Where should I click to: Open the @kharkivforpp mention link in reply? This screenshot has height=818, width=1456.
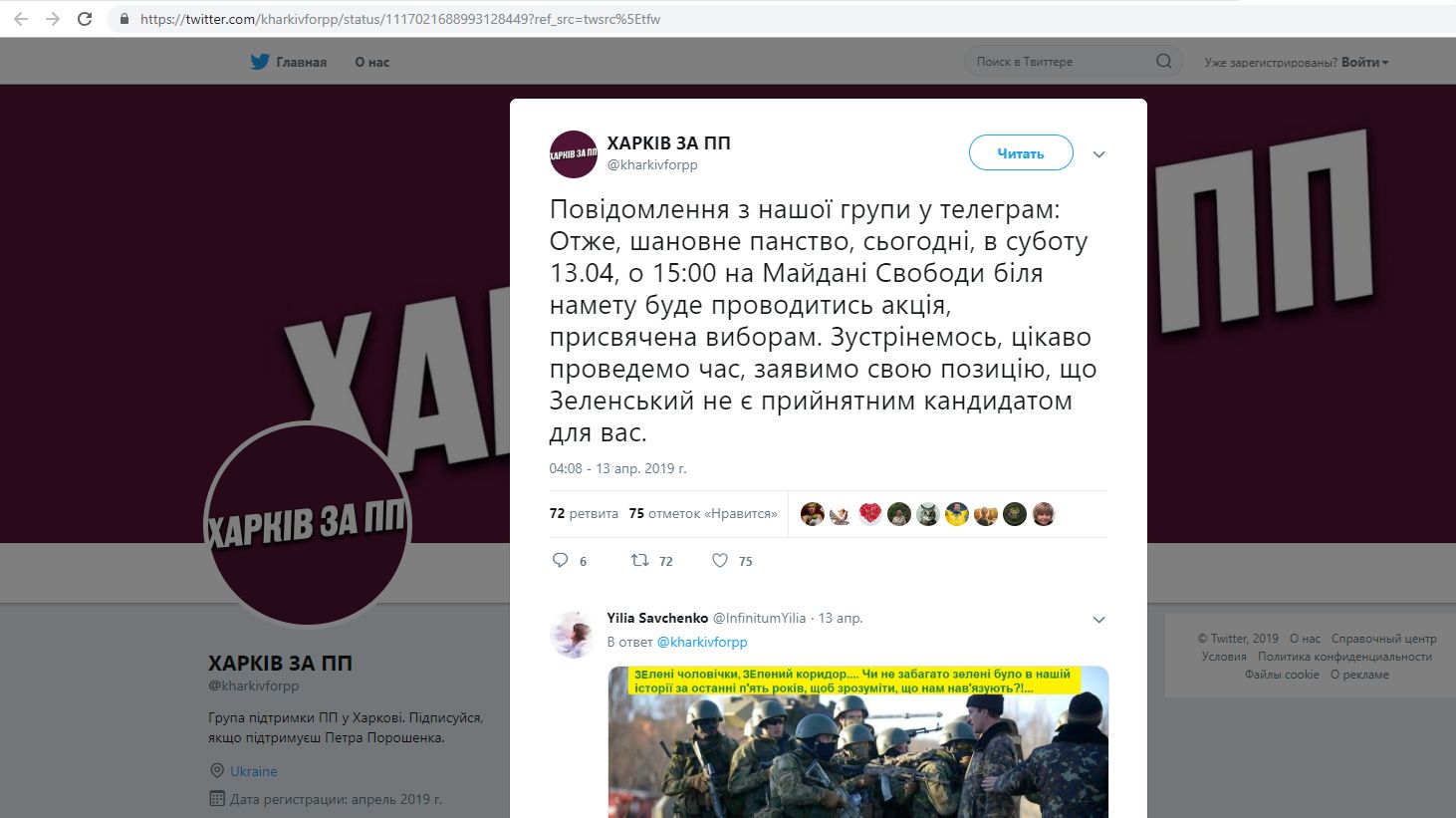click(702, 642)
